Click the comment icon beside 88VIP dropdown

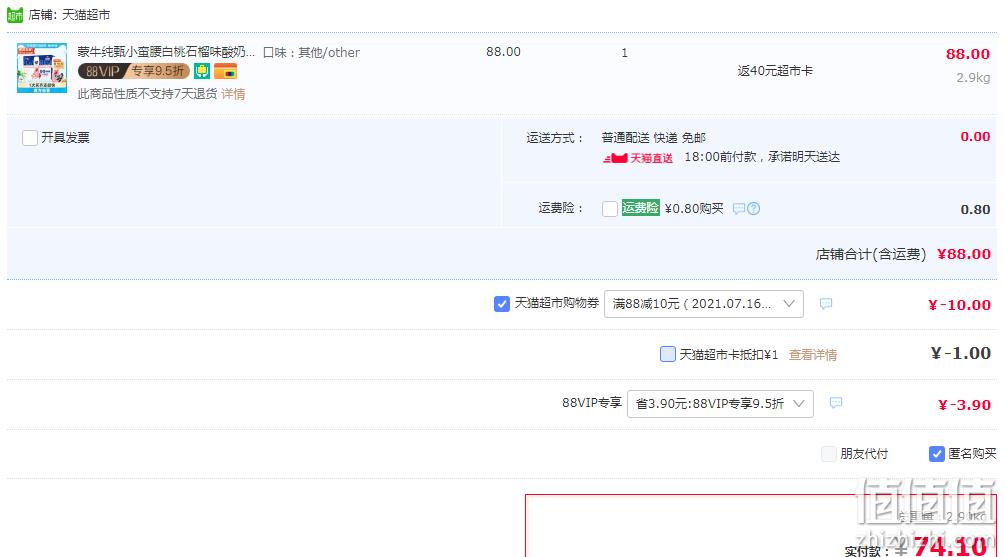pyautogui.click(x=836, y=403)
